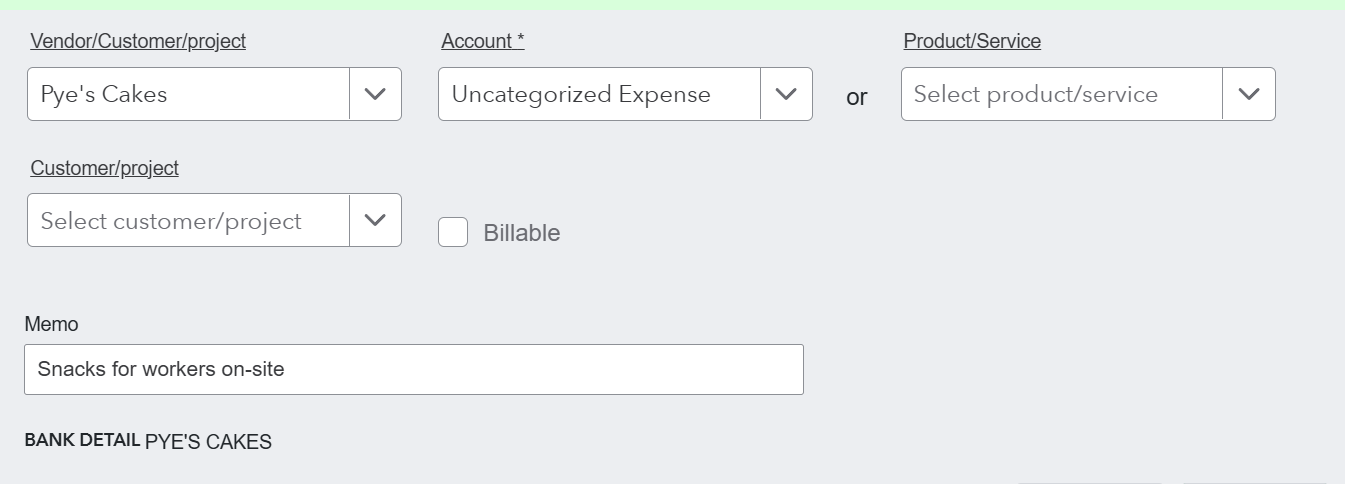The width and height of the screenshot is (1345, 484).
Task: Focus the Select product/service field
Action: coord(1061,94)
